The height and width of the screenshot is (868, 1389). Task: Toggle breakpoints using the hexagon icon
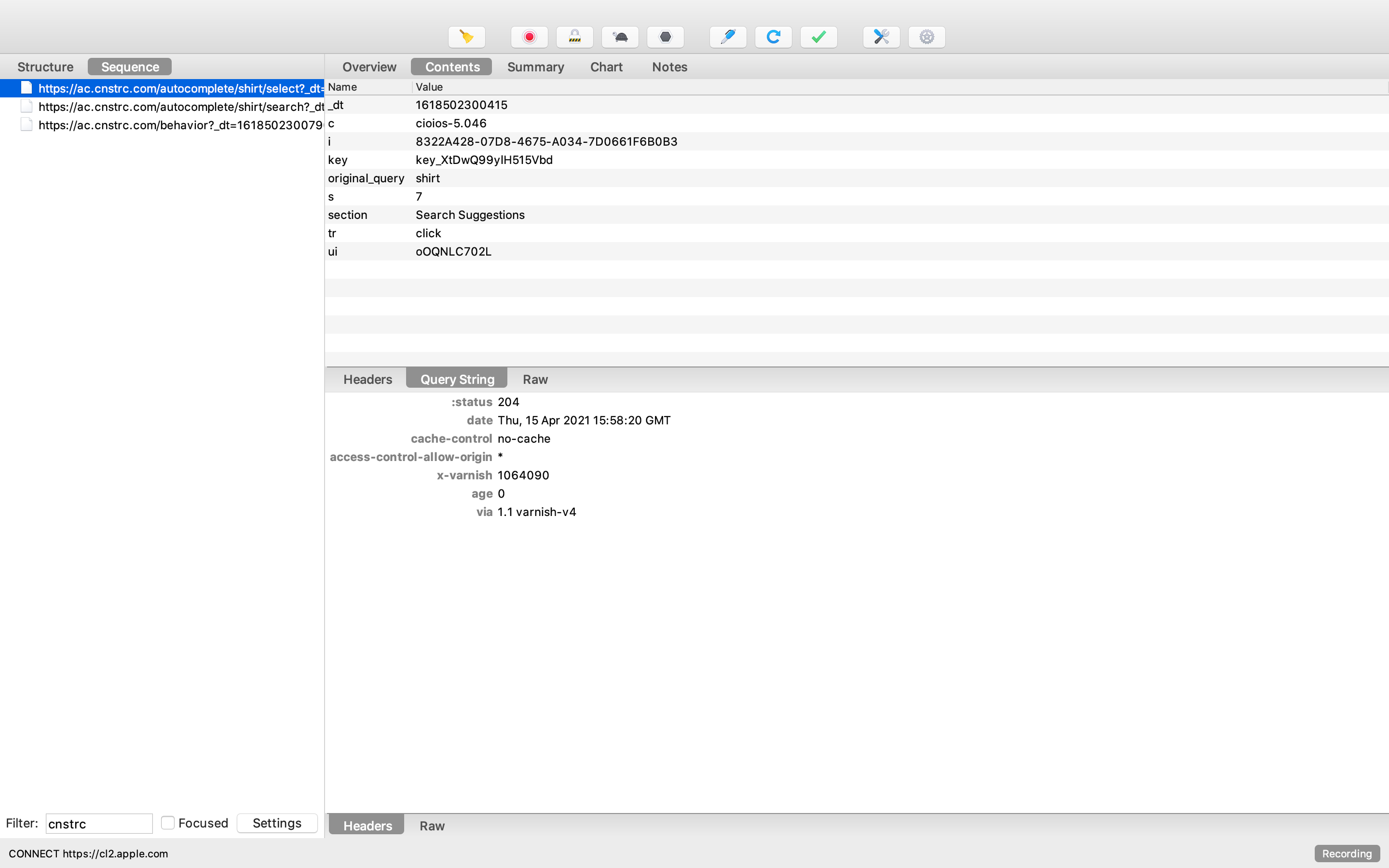[665, 37]
